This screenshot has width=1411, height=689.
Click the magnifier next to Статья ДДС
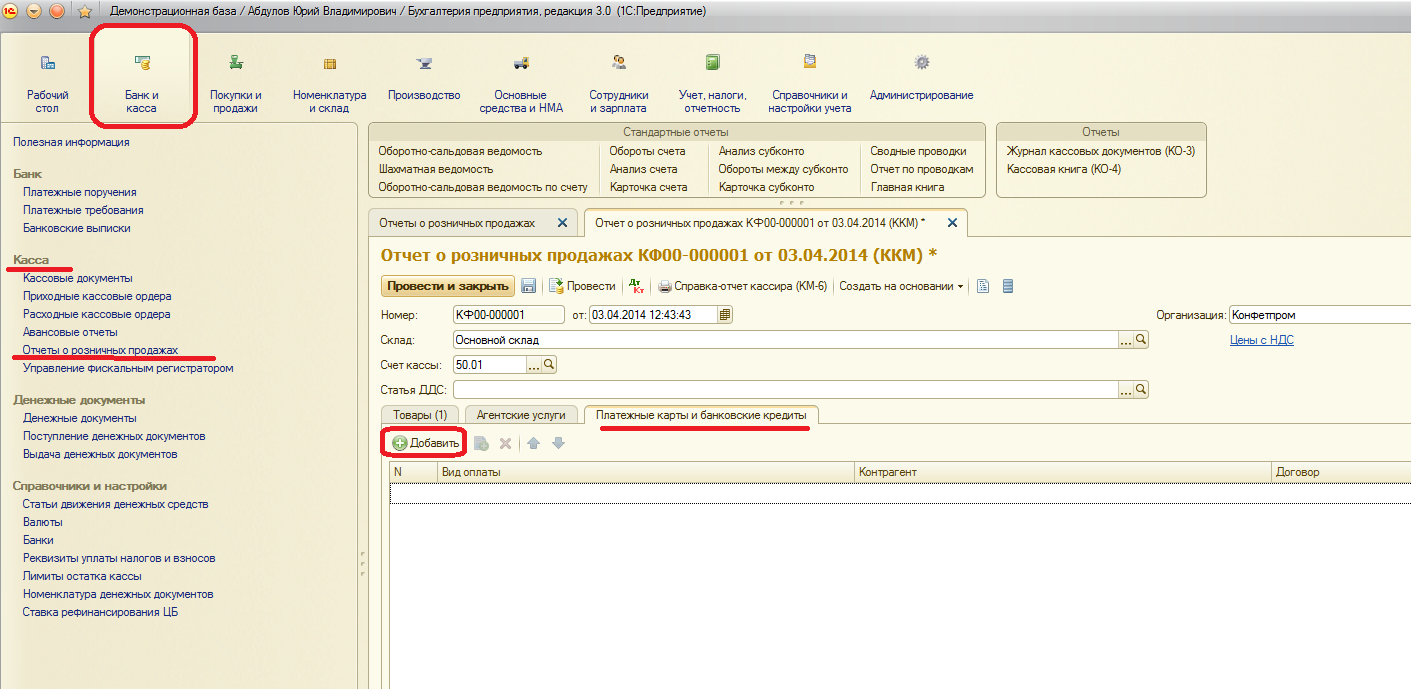click(1141, 390)
